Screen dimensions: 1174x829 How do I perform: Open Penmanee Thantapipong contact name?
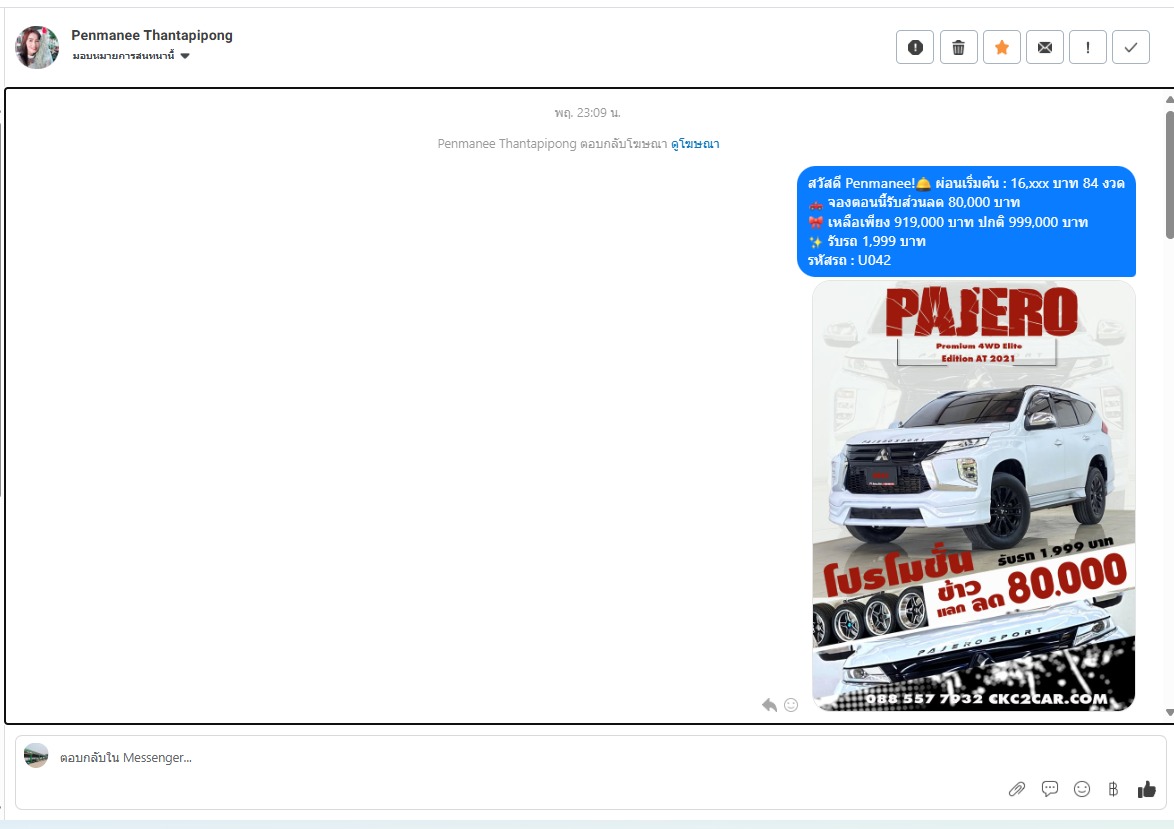(x=152, y=35)
